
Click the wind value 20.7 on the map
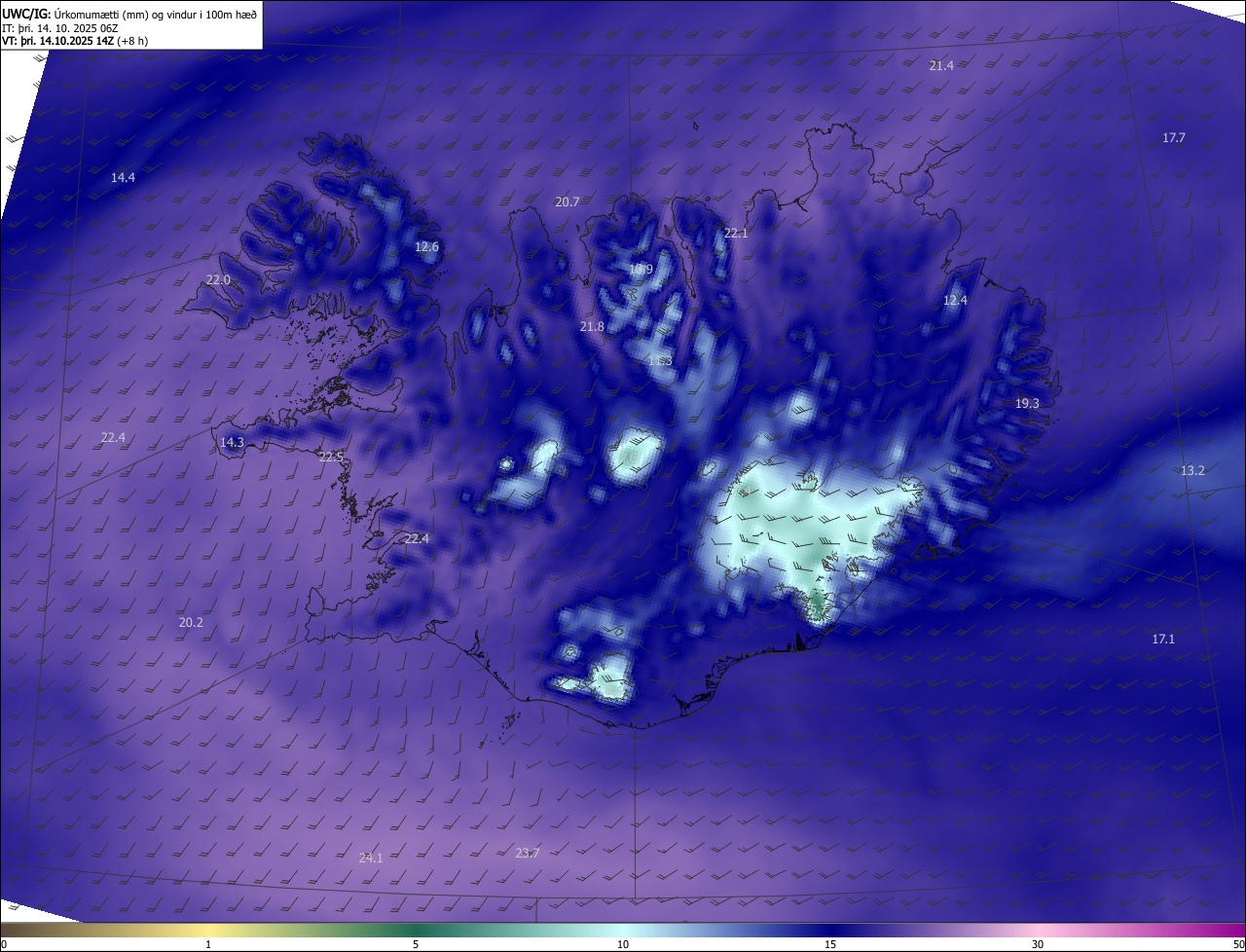coord(568,201)
